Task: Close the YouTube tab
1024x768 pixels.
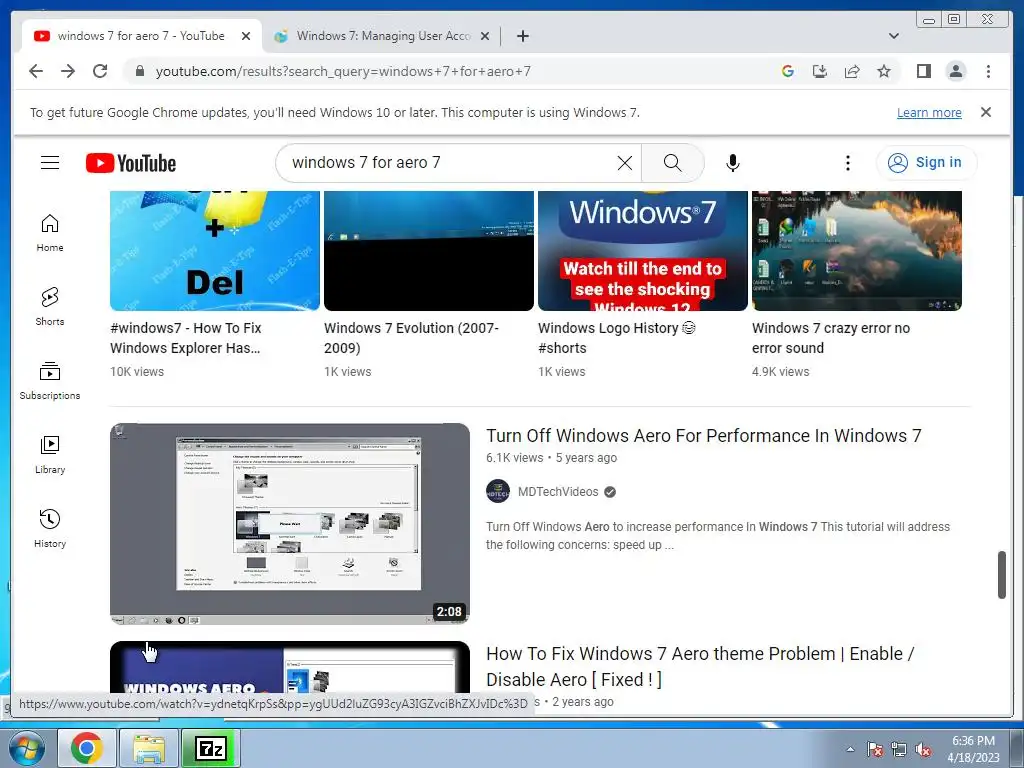Action: point(246,36)
